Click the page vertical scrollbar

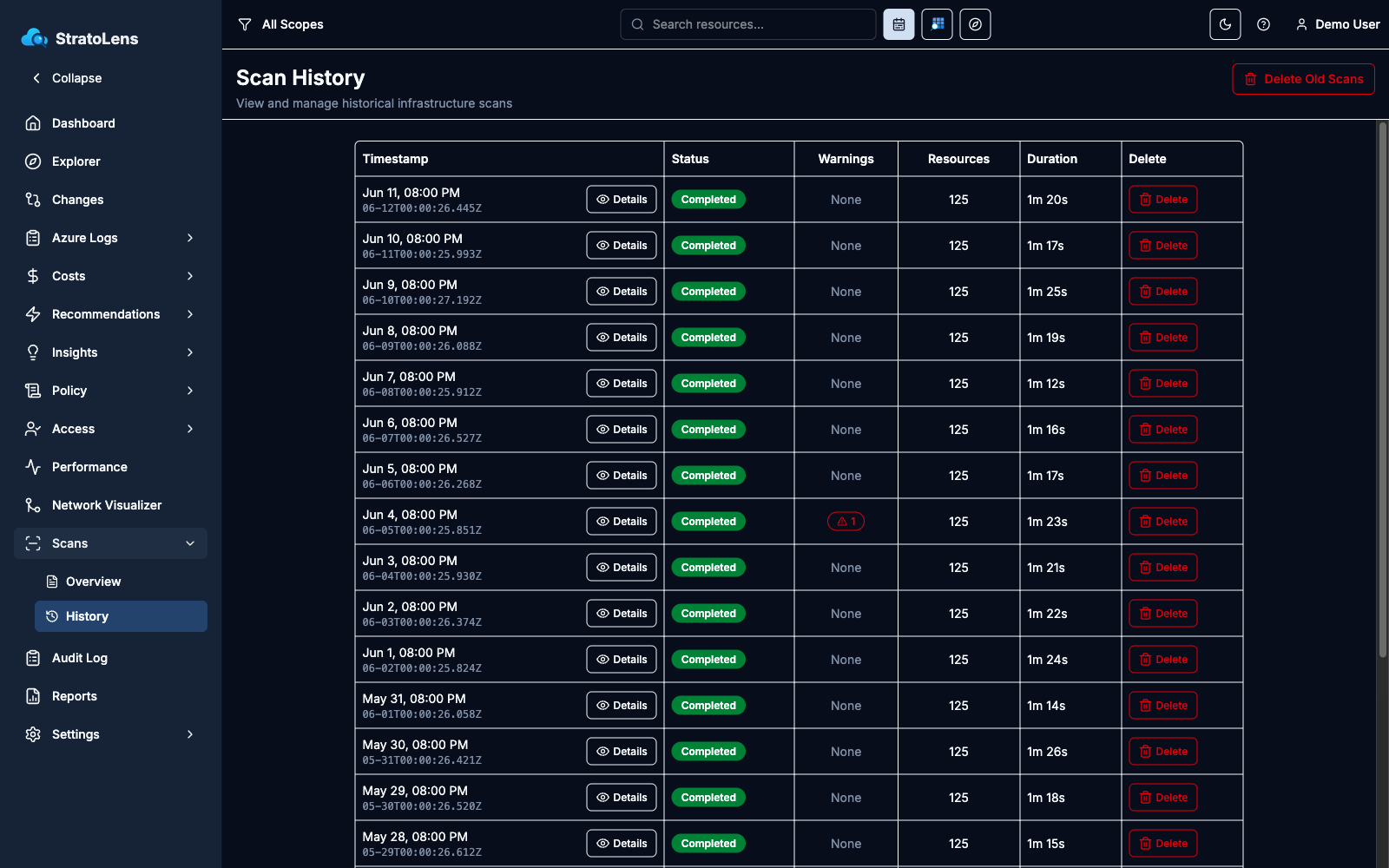coord(1383,391)
